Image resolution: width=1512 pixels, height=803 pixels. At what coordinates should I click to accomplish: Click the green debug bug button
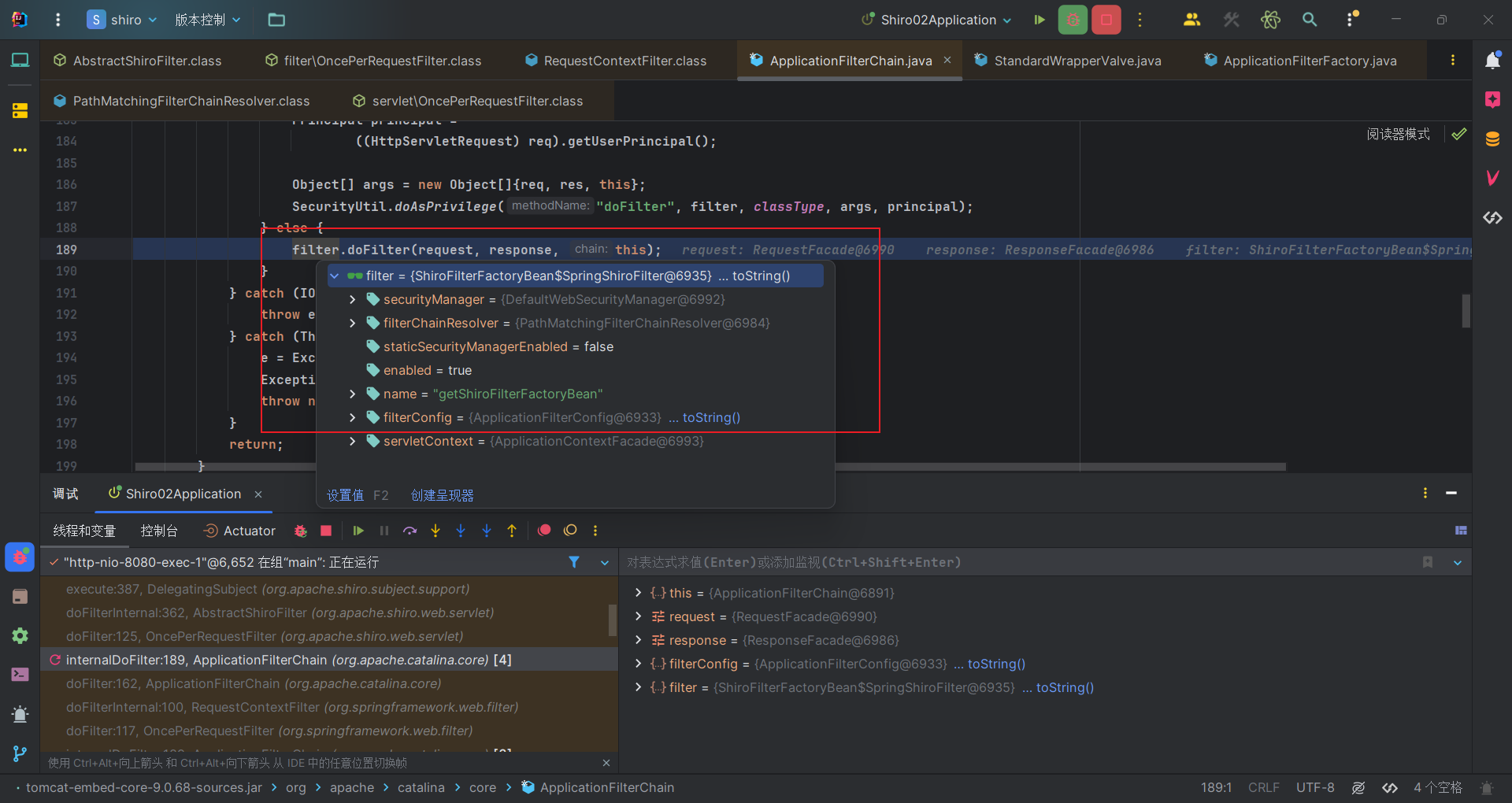(x=1073, y=20)
